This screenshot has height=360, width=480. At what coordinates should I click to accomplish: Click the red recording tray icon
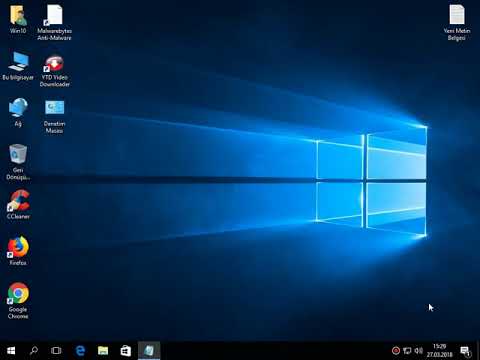(x=396, y=351)
